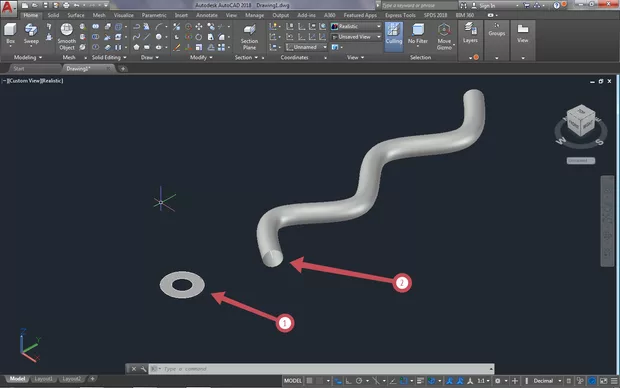620x388 pixels.
Task: Open the Decimal units dropdown
Action: [x=547, y=380]
